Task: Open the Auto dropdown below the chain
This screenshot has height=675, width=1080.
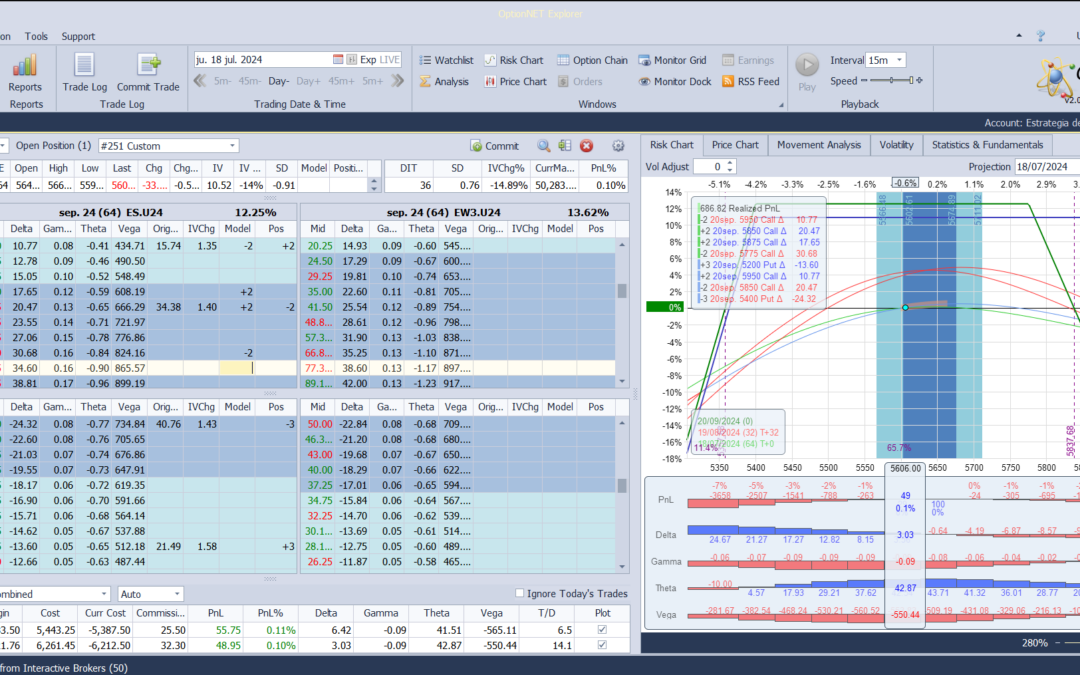Action: coord(177,594)
